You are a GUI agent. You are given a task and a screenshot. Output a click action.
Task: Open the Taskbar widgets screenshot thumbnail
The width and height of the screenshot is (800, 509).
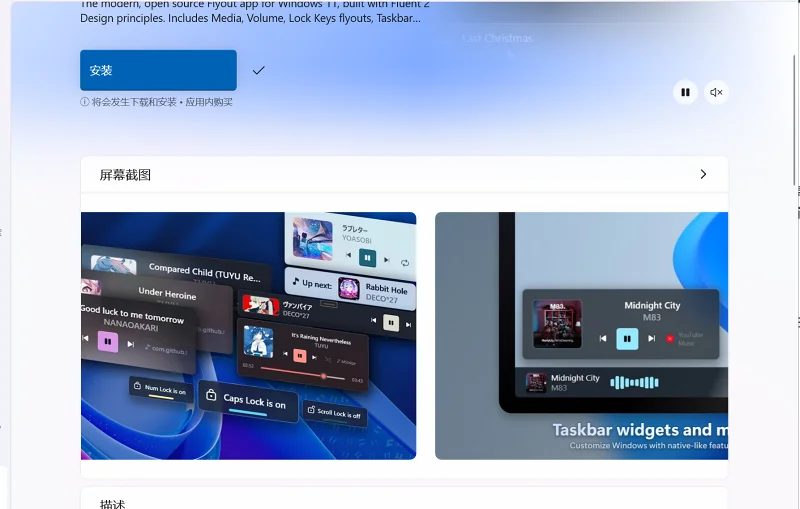coord(581,336)
